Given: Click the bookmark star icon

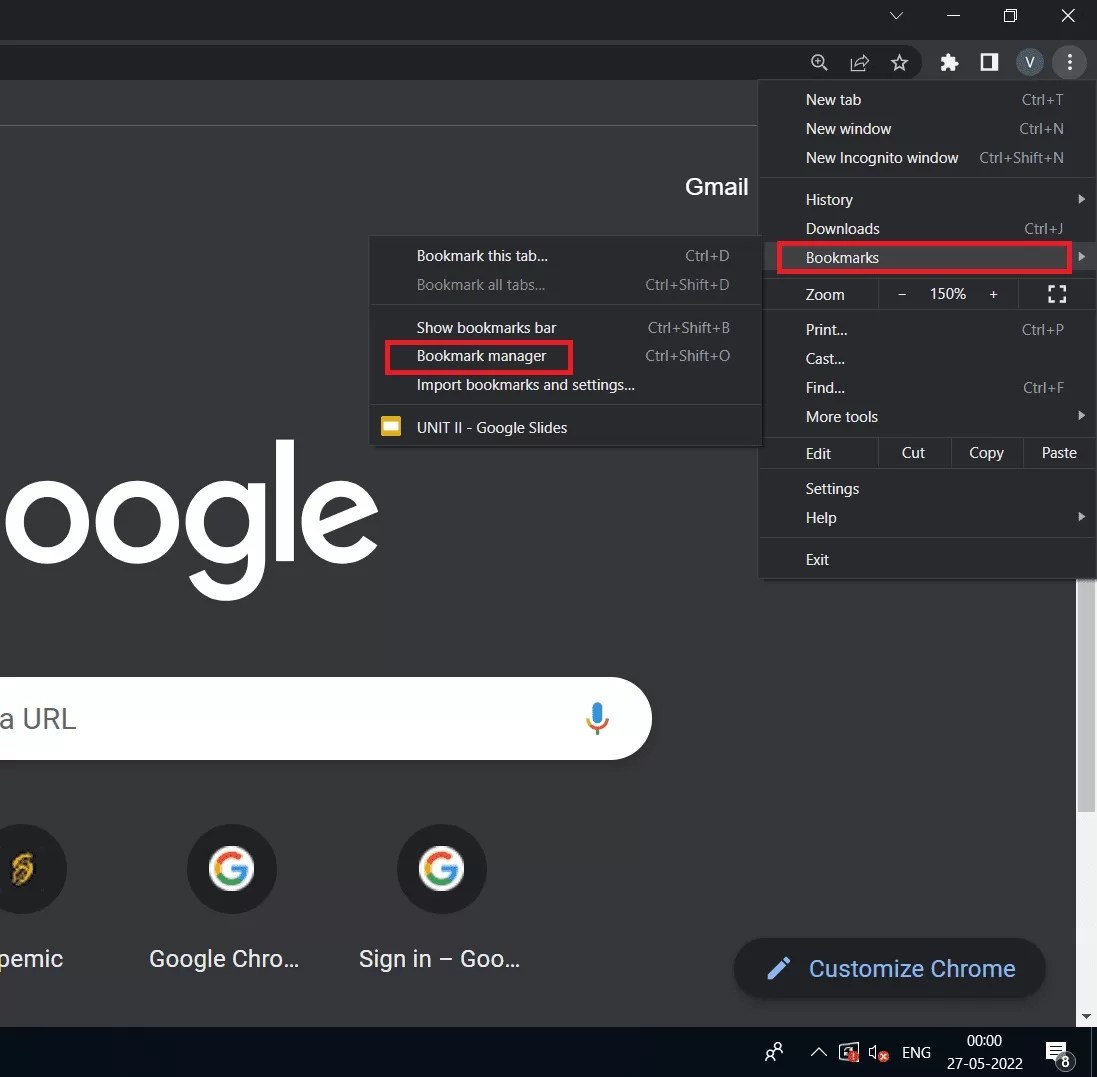Looking at the screenshot, I should tap(899, 62).
